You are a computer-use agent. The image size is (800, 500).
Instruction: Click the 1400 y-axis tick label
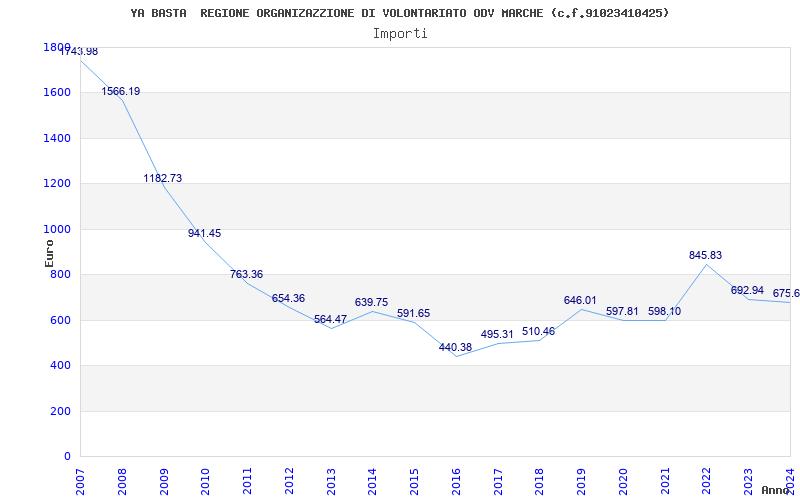(57, 138)
